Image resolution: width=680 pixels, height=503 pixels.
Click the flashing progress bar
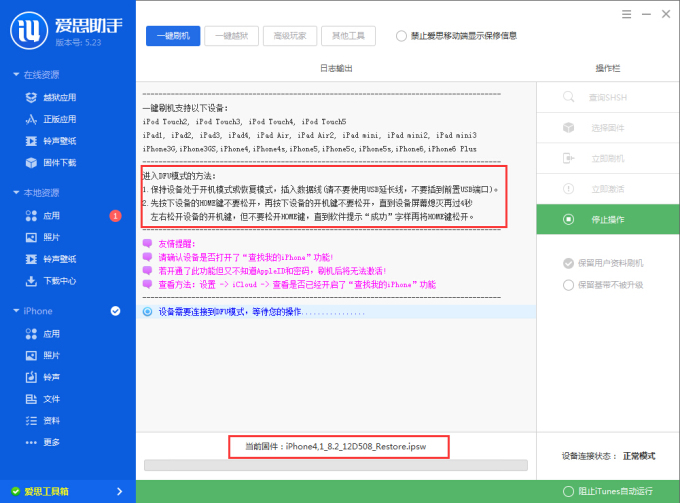coord(335,465)
